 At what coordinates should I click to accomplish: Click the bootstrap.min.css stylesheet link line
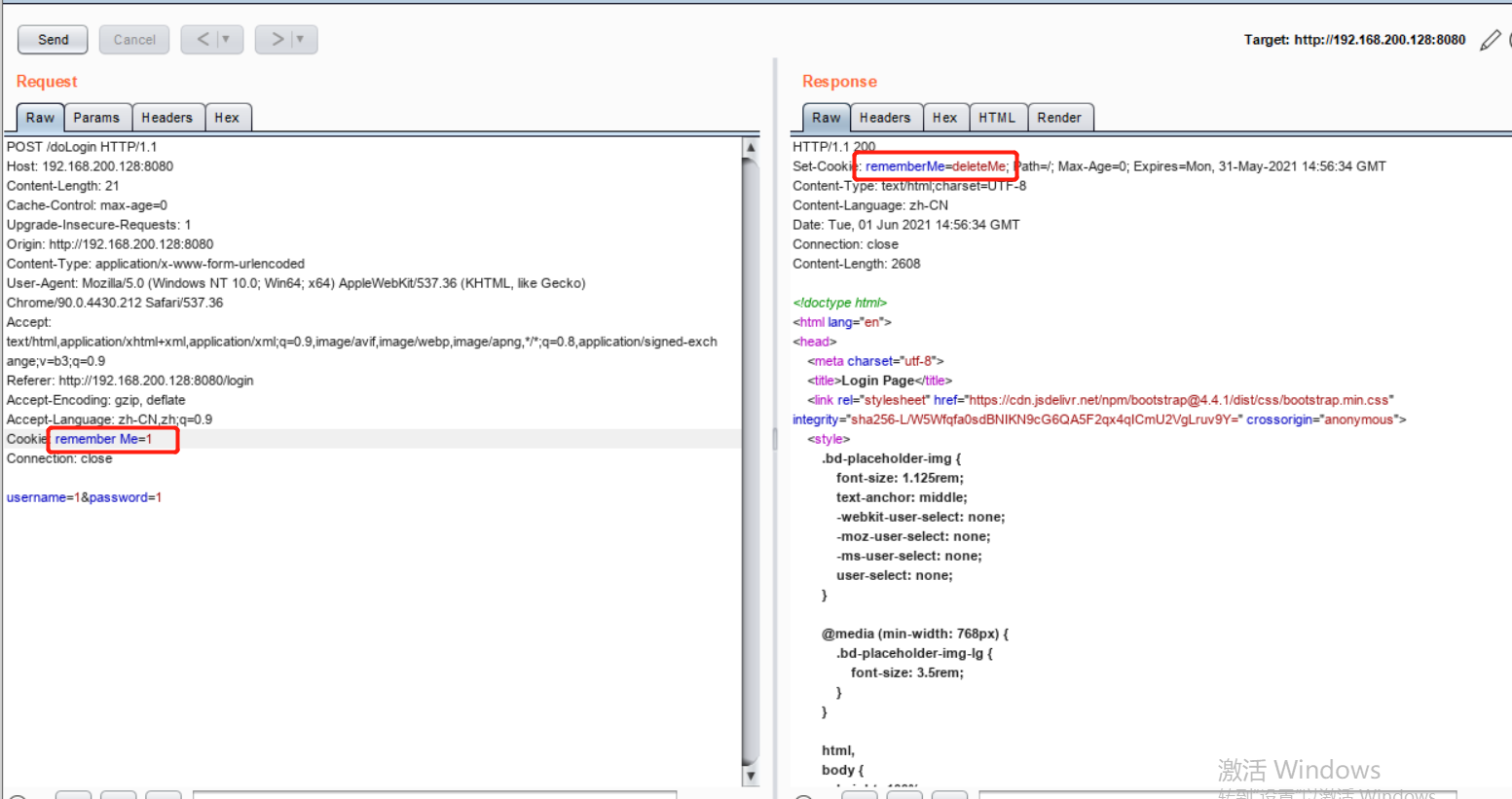pos(1100,400)
